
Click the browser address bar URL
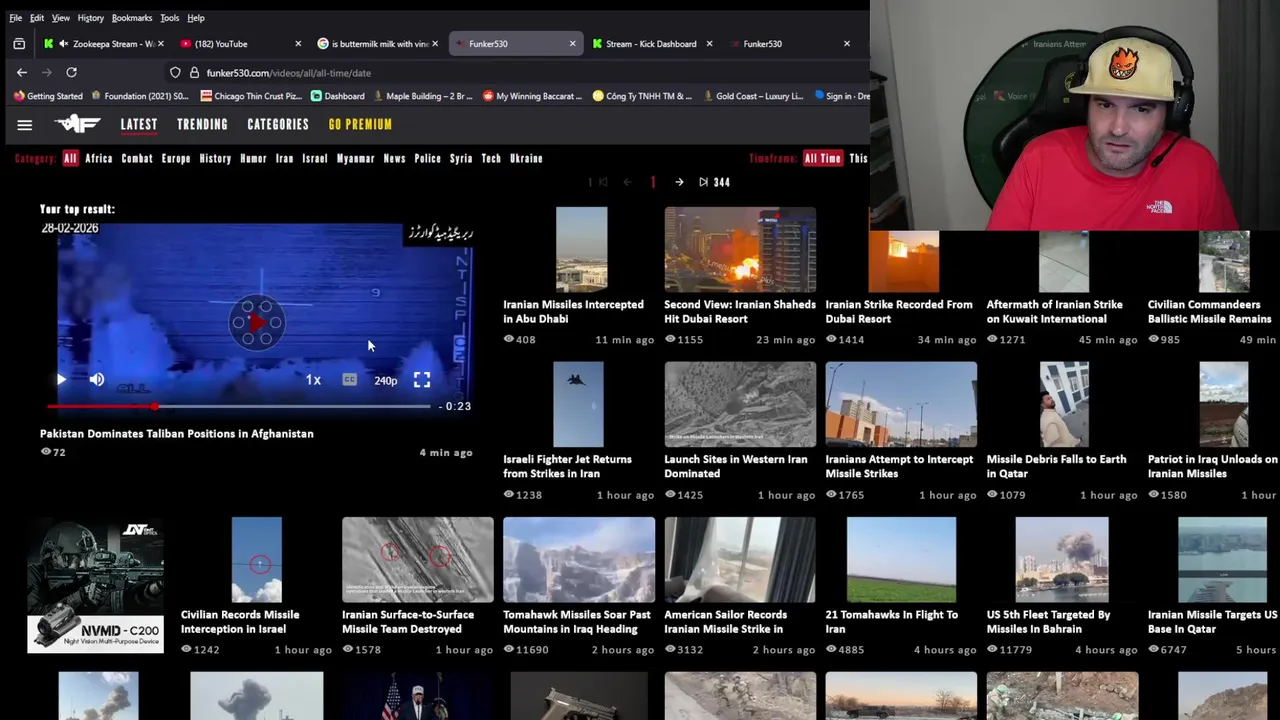pos(288,73)
